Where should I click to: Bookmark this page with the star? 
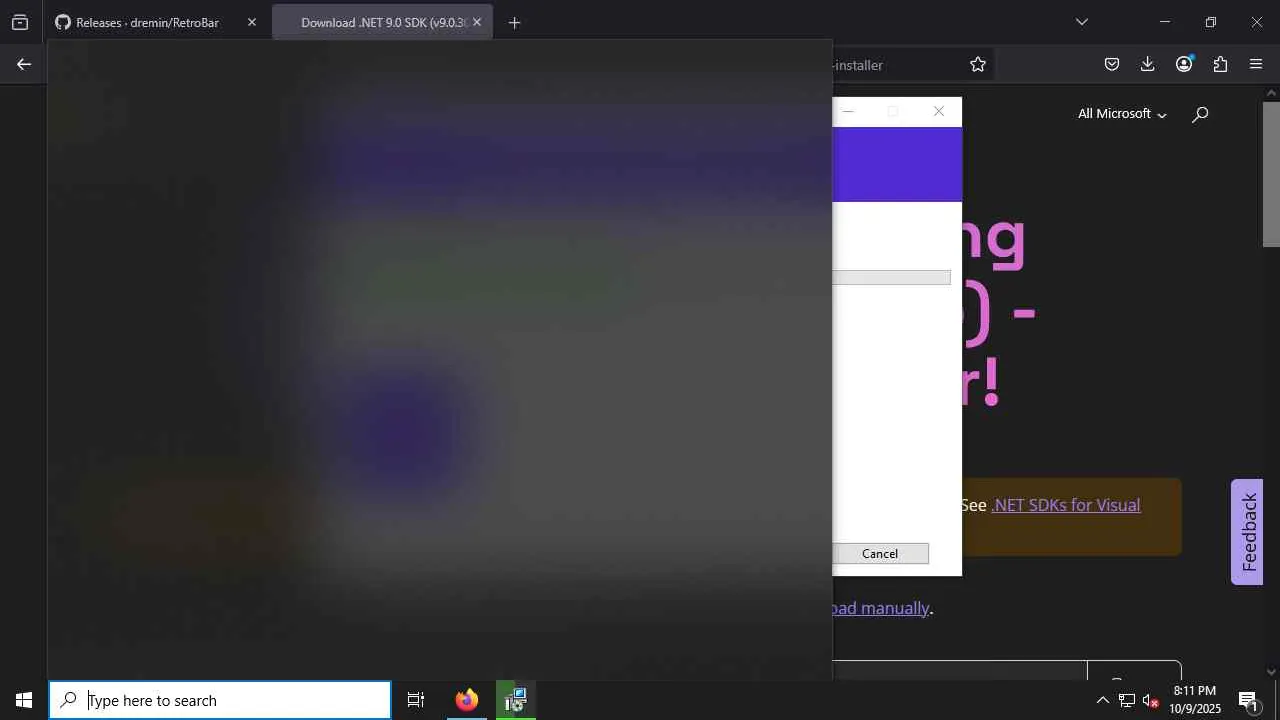(978, 64)
